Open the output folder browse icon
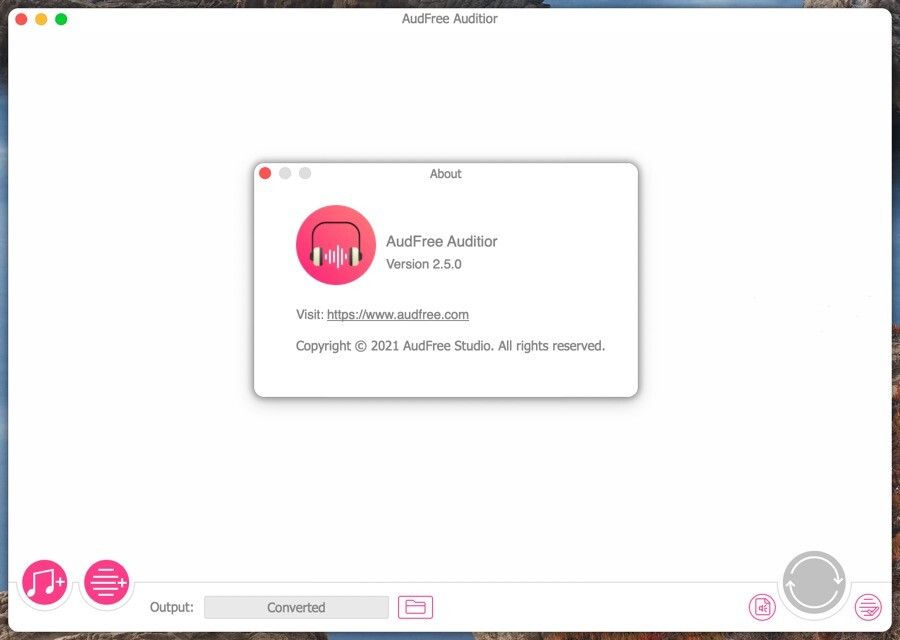 [x=416, y=607]
